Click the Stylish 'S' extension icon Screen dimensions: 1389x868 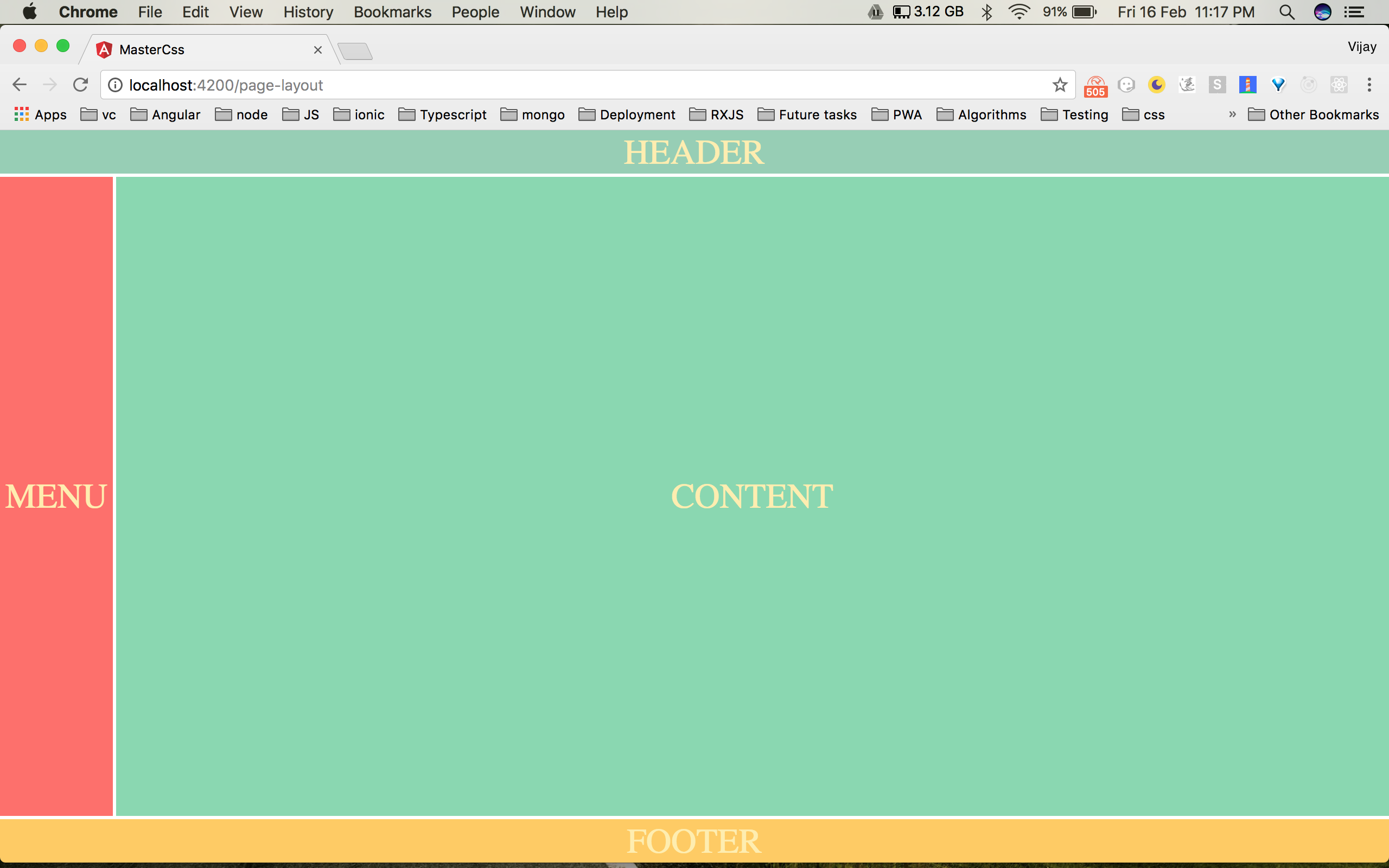tap(1218, 85)
